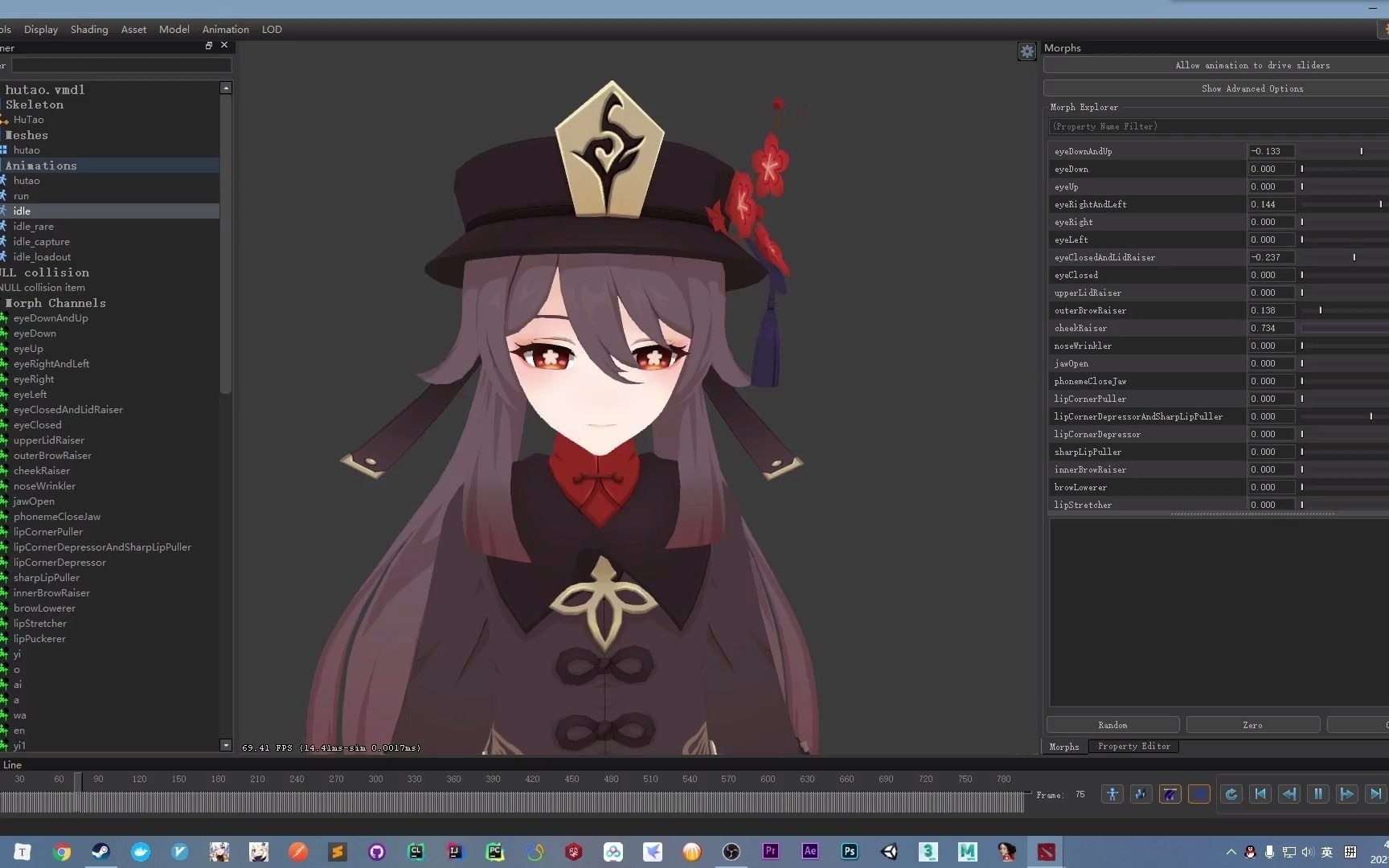Open Sublime Text from the taskbar
This screenshot has height=868, width=1389.
click(x=338, y=852)
